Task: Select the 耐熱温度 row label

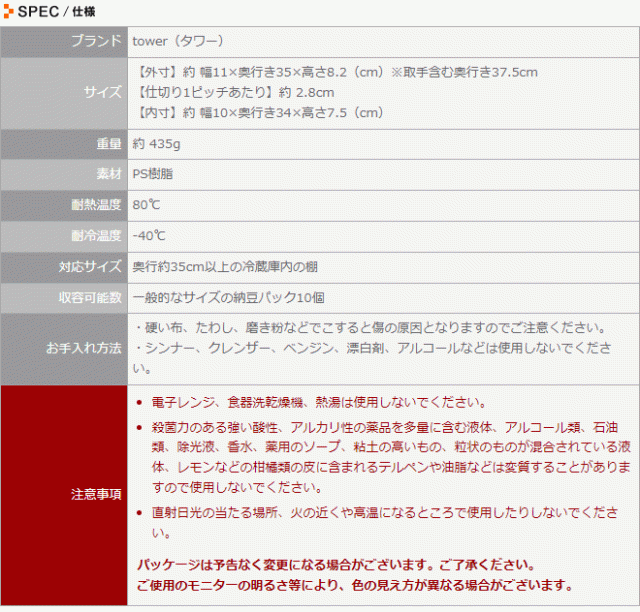Action: pyautogui.click(x=96, y=205)
